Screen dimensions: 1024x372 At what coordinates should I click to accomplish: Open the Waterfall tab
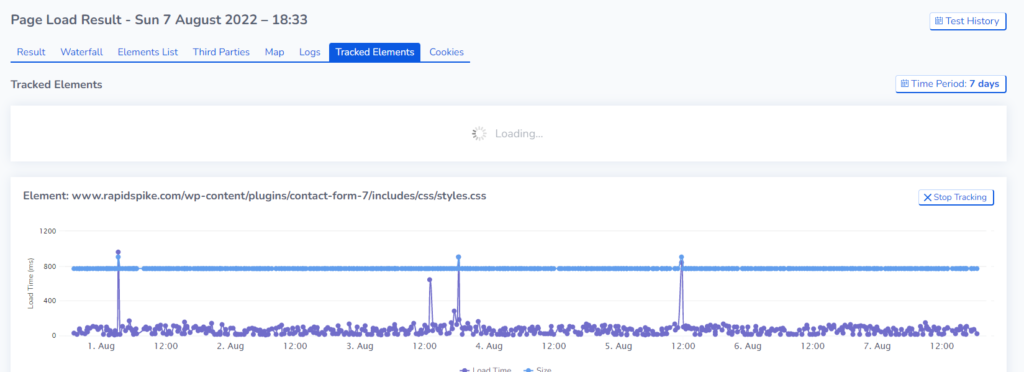pos(82,52)
